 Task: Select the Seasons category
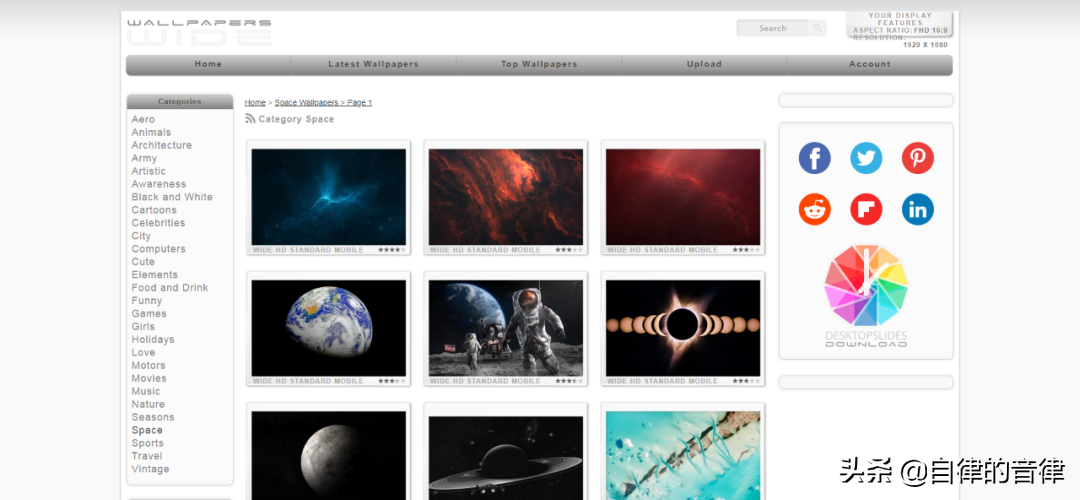pyautogui.click(x=153, y=417)
